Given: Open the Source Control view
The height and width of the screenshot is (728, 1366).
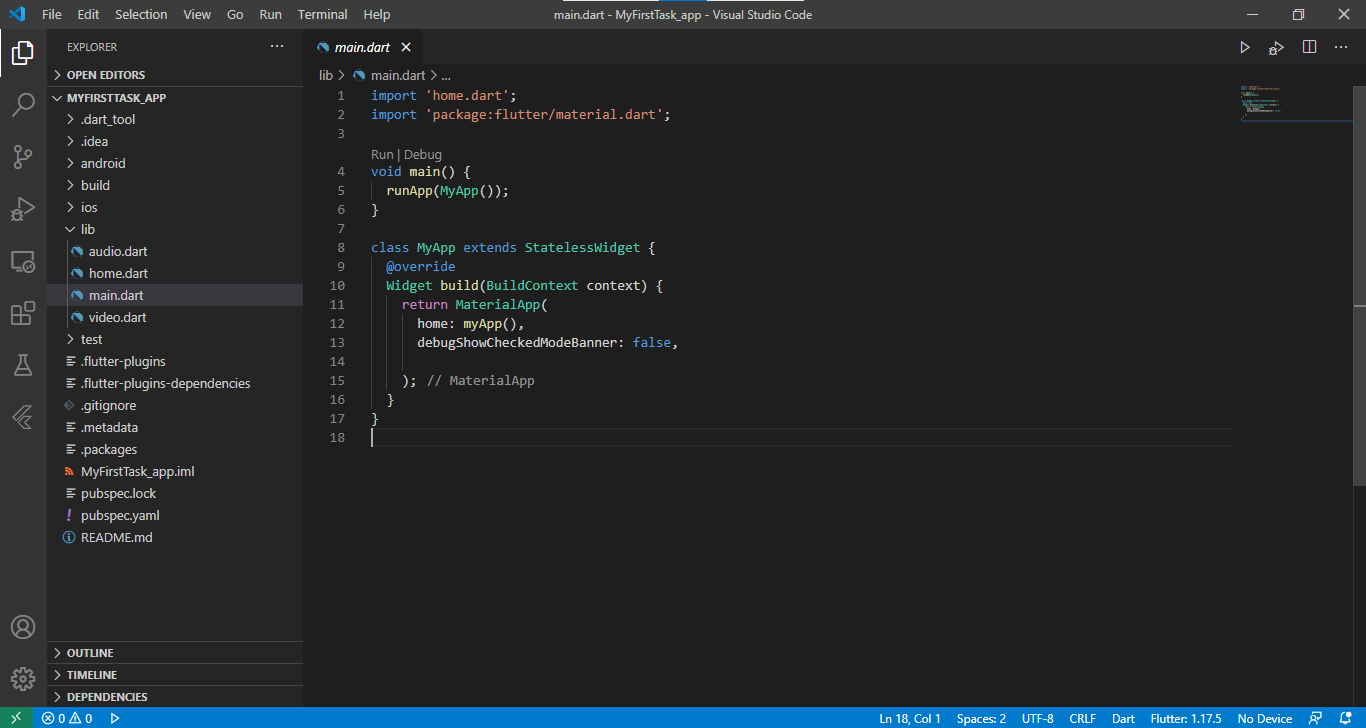Looking at the screenshot, I should 23,157.
